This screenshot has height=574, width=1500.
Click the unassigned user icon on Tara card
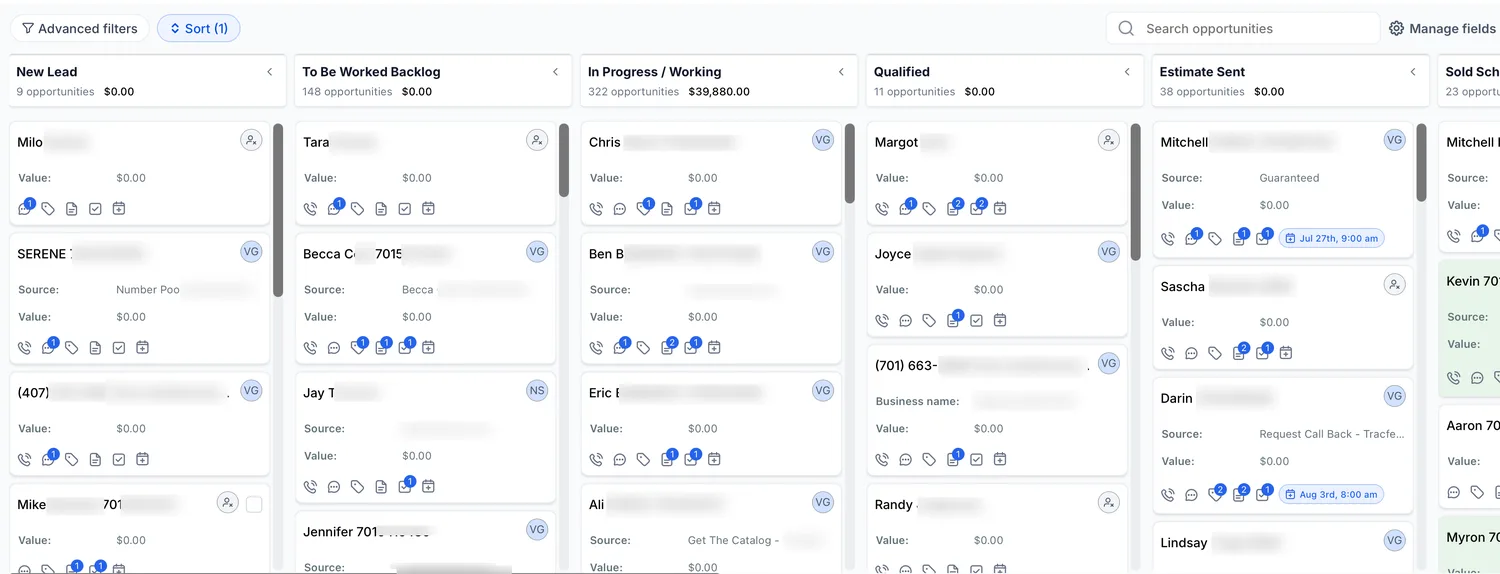click(x=537, y=140)
